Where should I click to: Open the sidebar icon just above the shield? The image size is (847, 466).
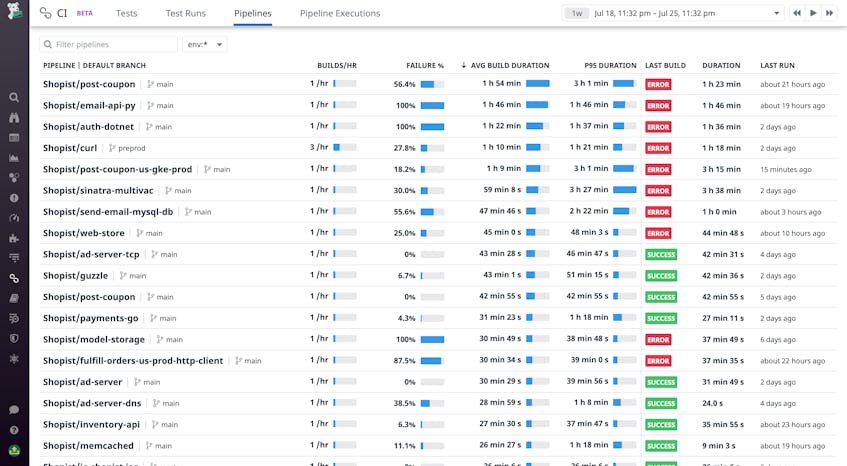[14, 318]
